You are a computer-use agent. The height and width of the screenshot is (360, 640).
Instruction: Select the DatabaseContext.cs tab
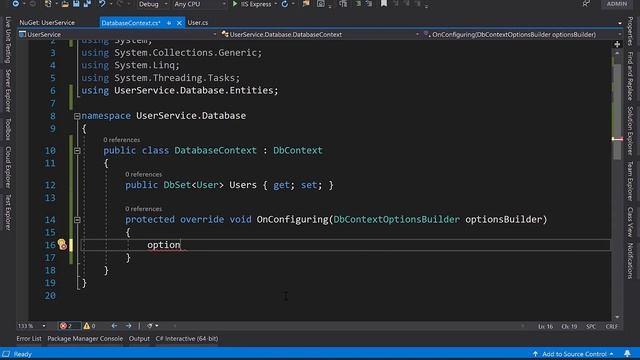click(131, 23)
